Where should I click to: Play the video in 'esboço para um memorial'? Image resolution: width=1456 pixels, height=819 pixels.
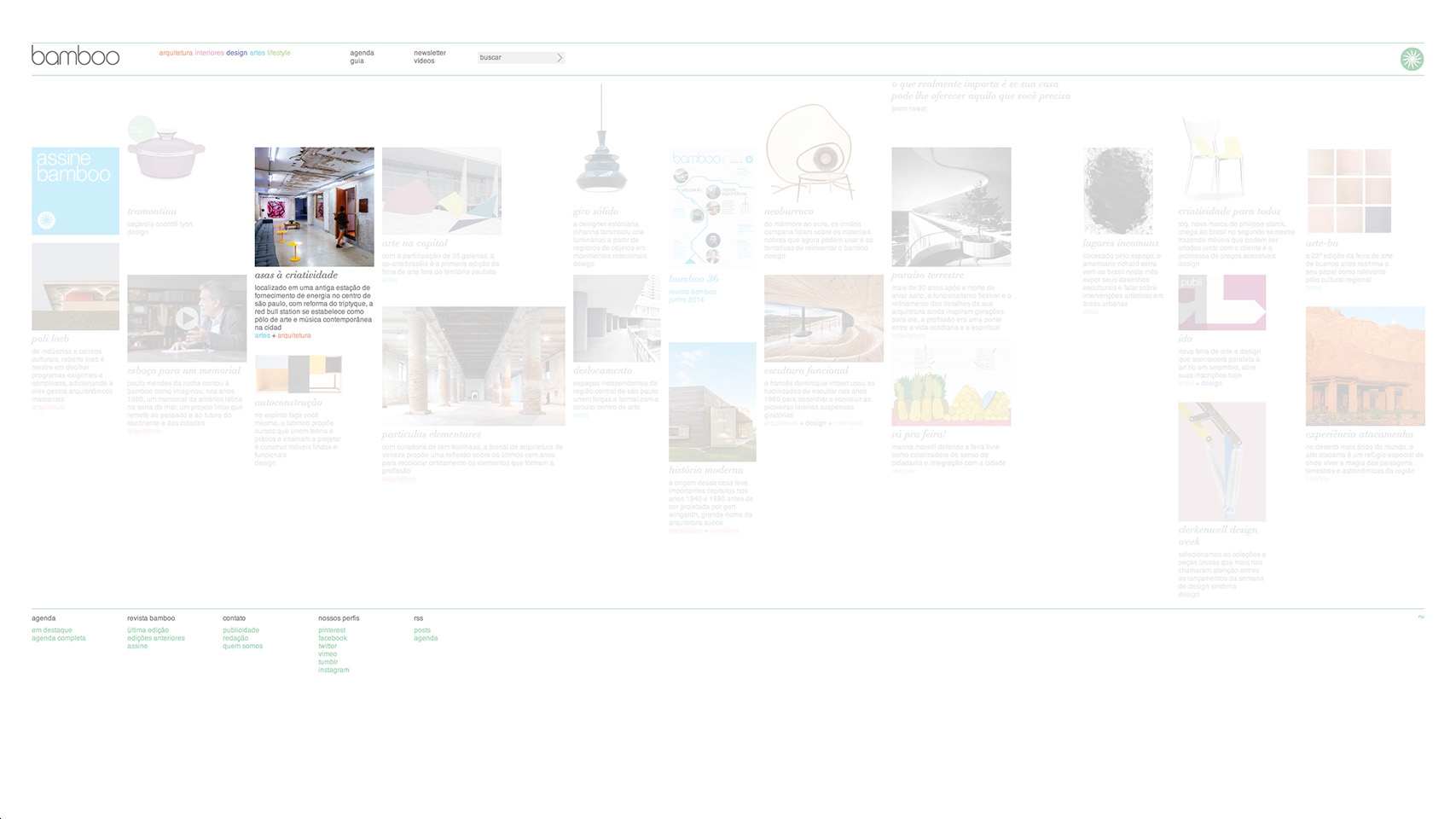(x=187, y=318)
